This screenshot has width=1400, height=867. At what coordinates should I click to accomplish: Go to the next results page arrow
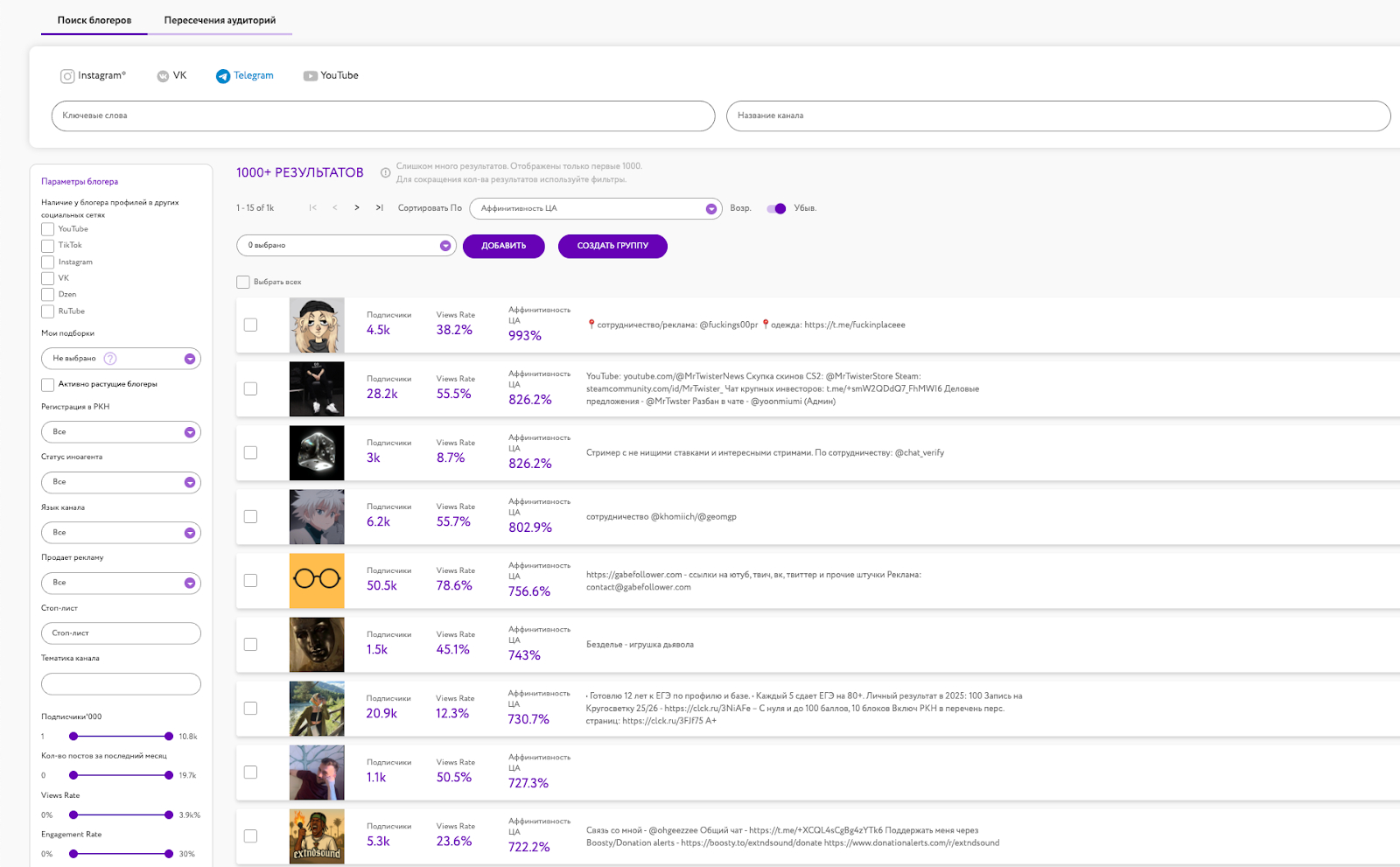click(x=357, y=208)
